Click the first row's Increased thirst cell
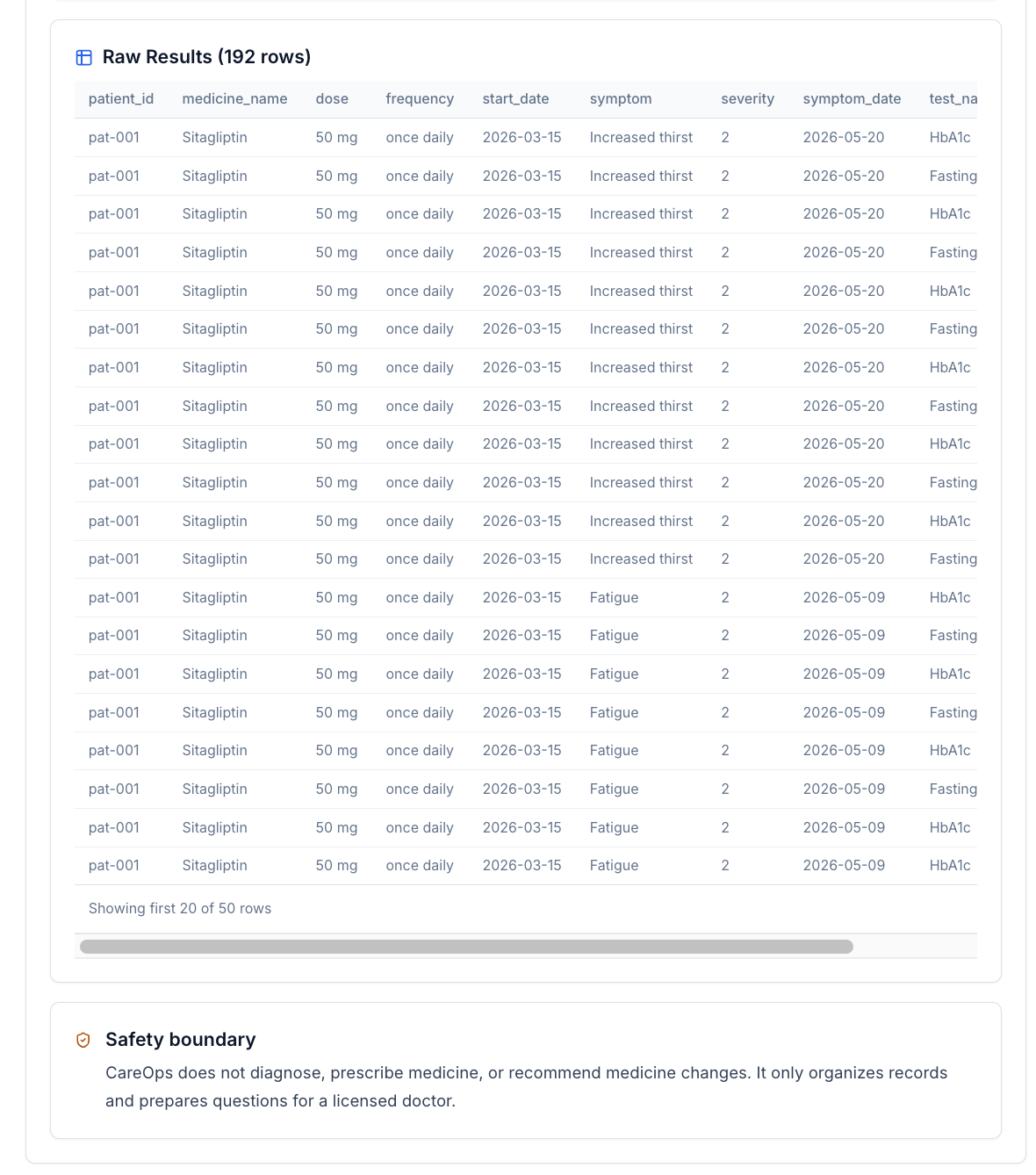The image size is (1036, 1175). point(641,138)
